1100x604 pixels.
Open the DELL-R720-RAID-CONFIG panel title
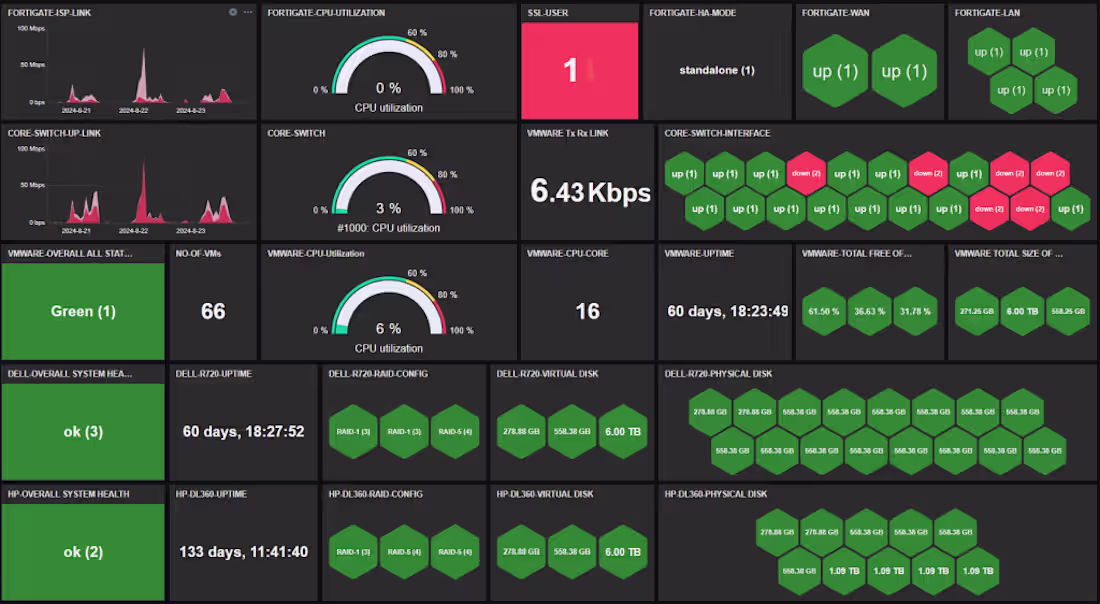pos(378,374)
